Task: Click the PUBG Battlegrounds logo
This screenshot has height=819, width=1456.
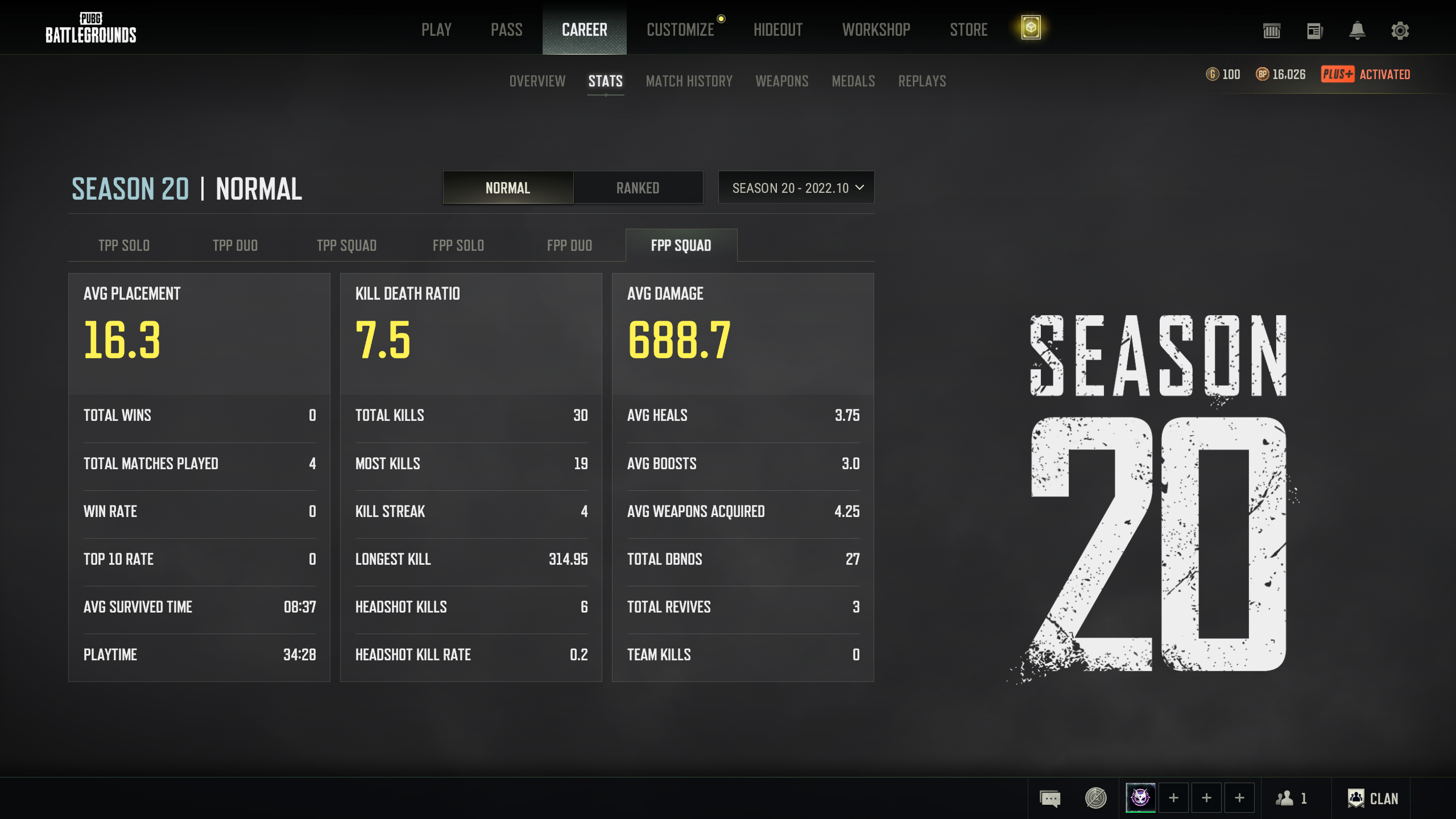Action: click(x=91, y=28)
